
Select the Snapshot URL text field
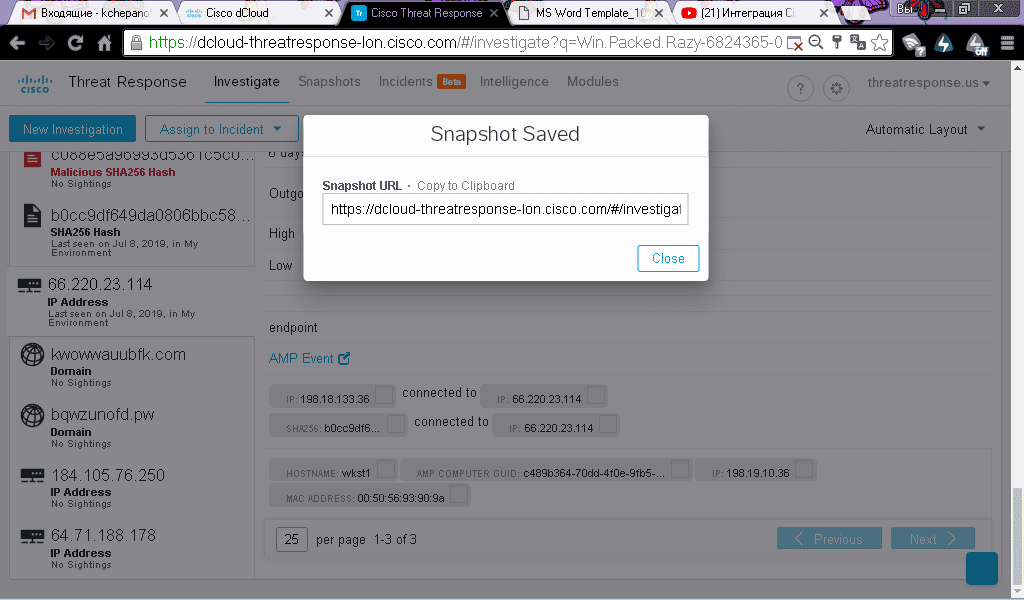505,209
